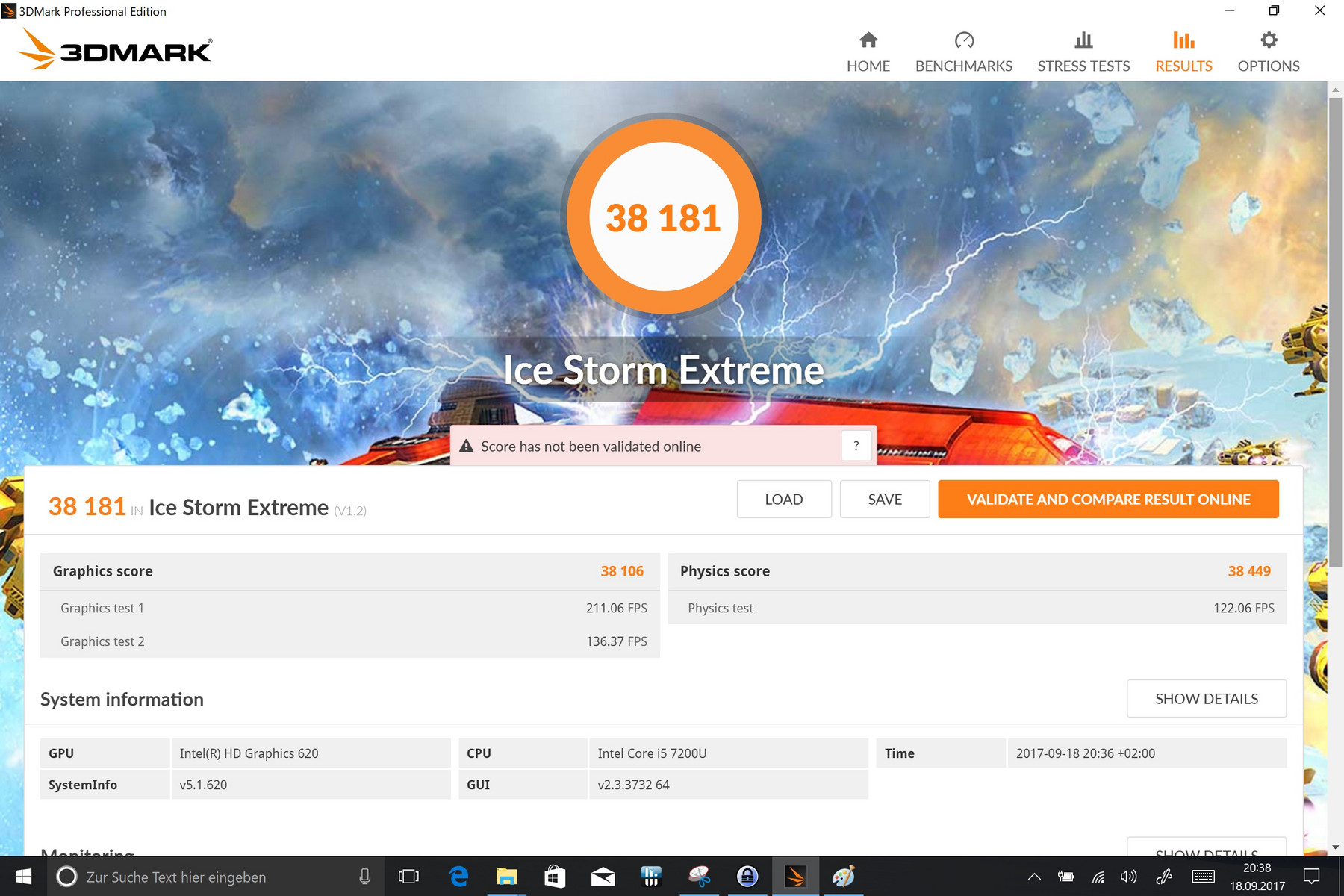Open File Explorer from taskbar
Viewport: 1344px width, 896px height.
point(506,877)
